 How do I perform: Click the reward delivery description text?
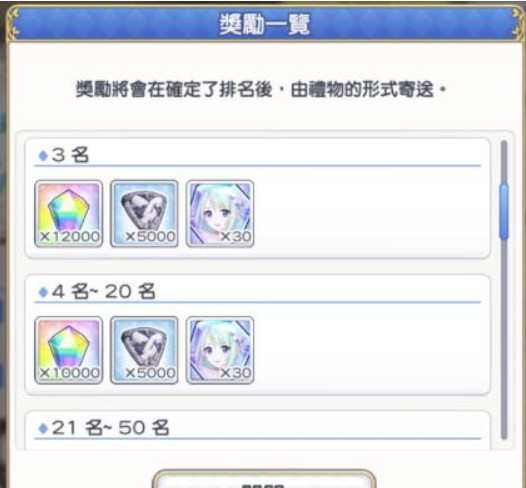tap(261, 90)
